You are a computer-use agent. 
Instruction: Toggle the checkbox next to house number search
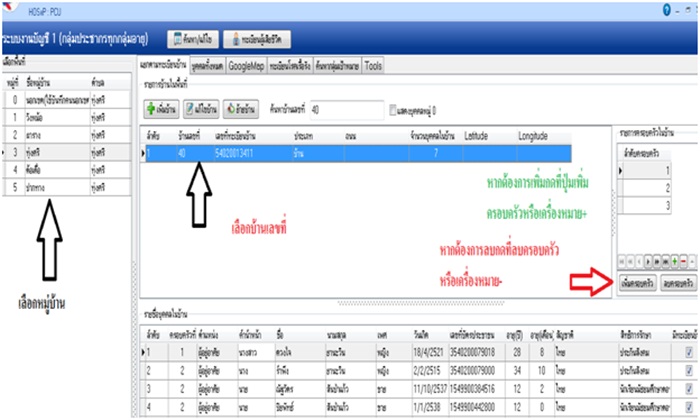click(x=393, y=108)
